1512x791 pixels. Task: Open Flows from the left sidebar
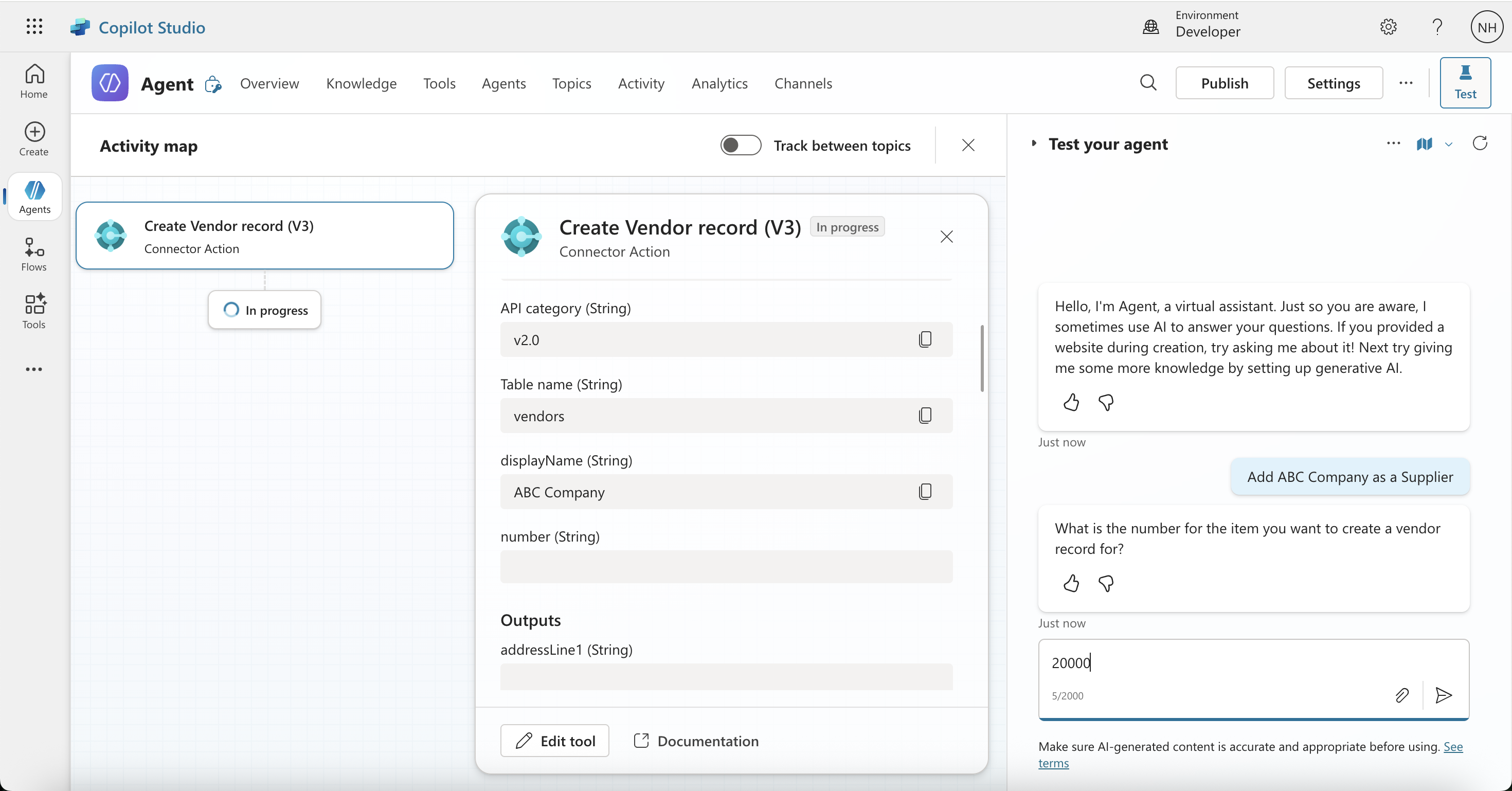[x=34, y=254]
